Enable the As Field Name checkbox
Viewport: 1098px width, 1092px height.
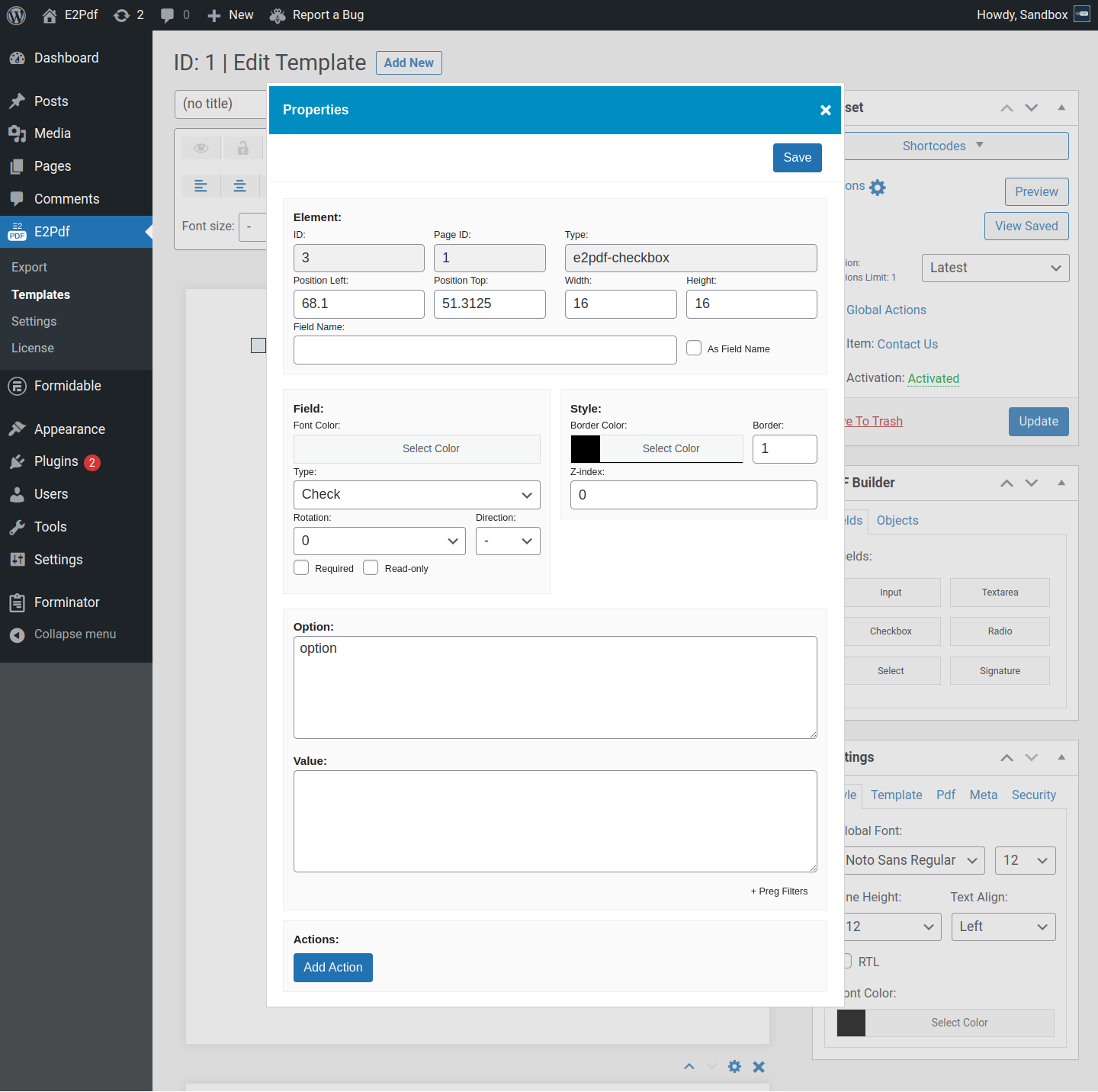[x=694, y=348]
